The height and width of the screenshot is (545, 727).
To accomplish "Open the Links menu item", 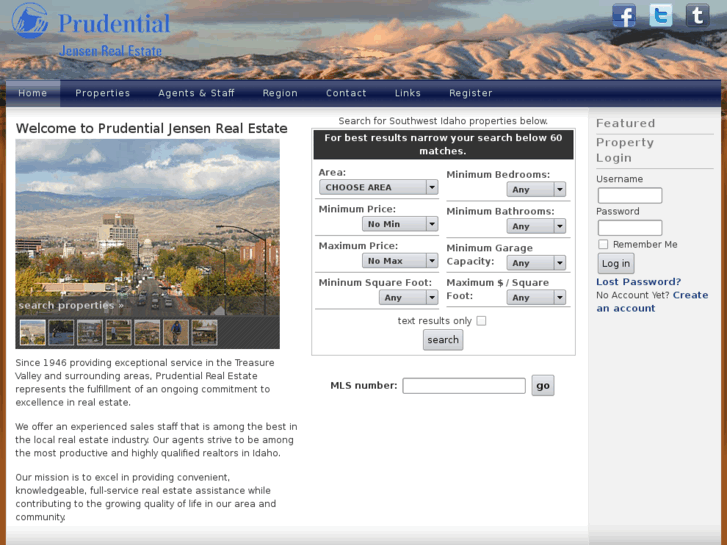I will point(408,93).
